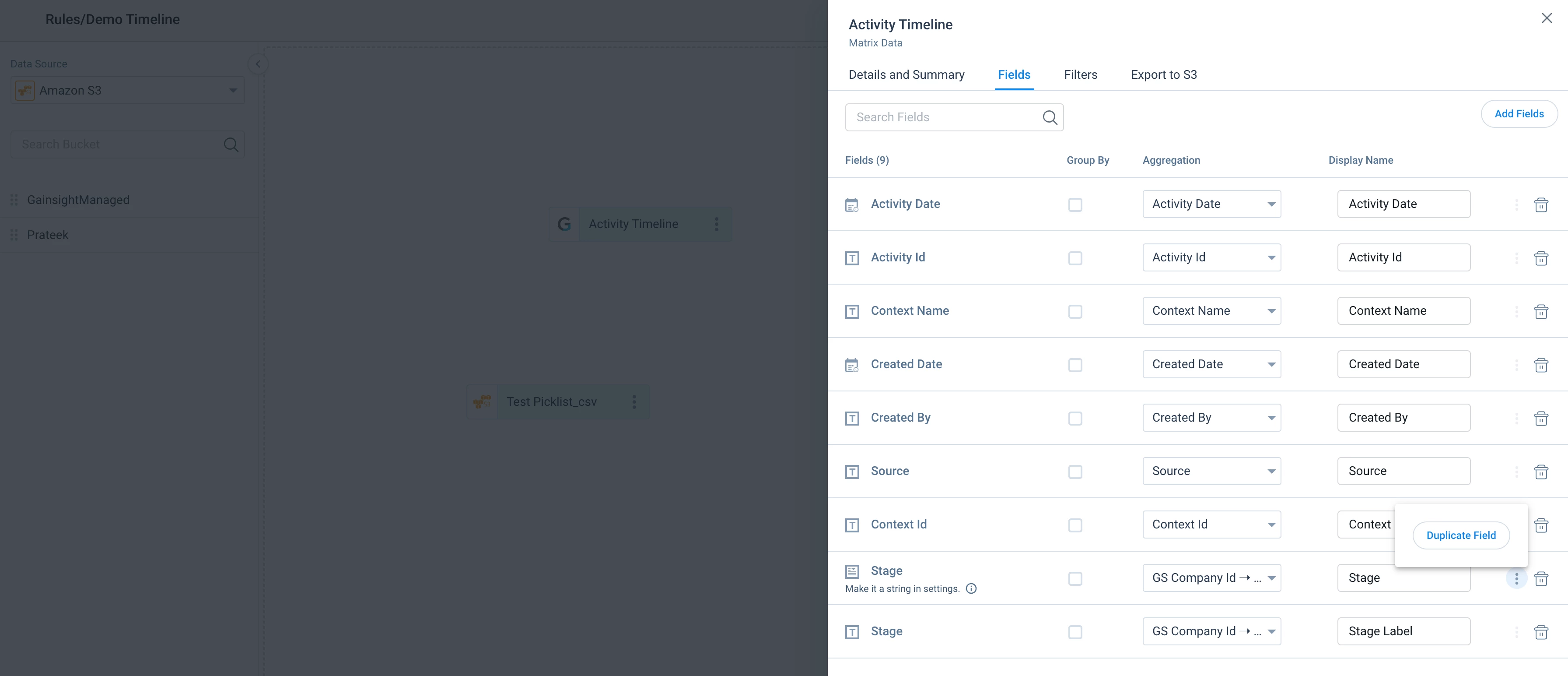Close the Activity Timeline panel

pos(1546,18)
